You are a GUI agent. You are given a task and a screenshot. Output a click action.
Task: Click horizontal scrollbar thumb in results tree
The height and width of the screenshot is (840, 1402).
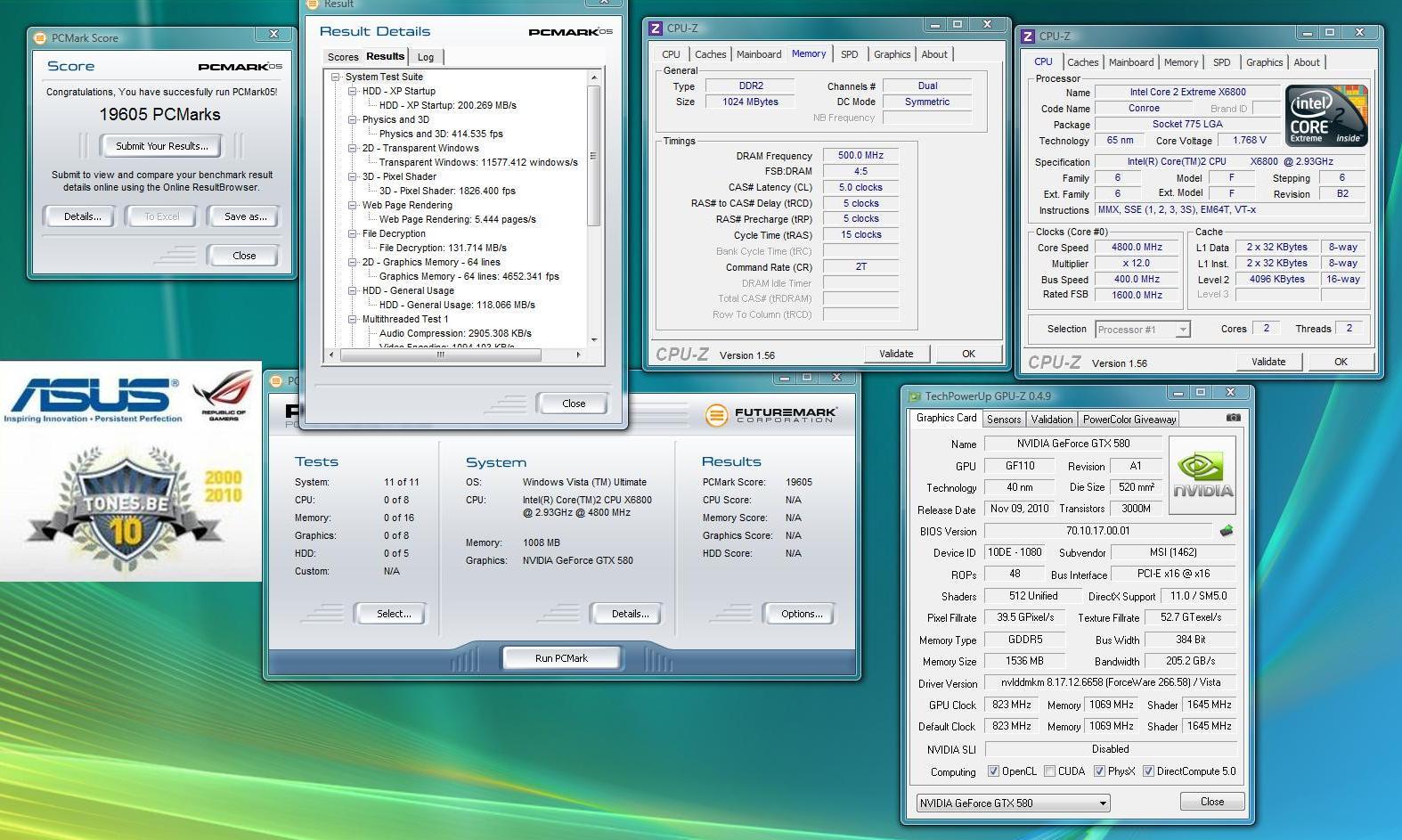(440, 355)
